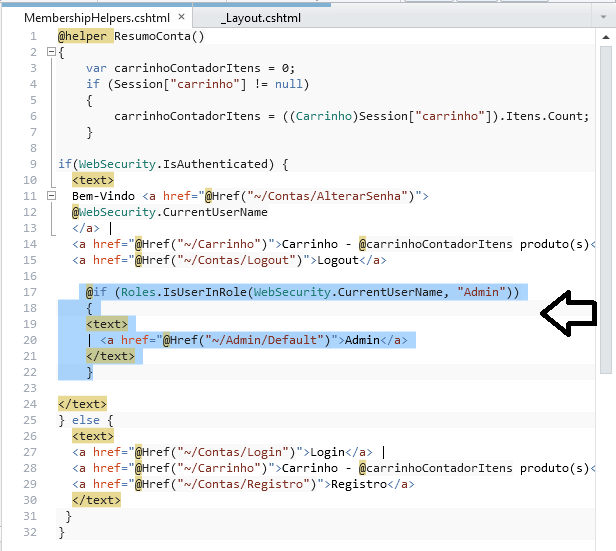This screenshot has height=551, width=616.
Task: Click line number 17
Action: [x=30, y=292]
